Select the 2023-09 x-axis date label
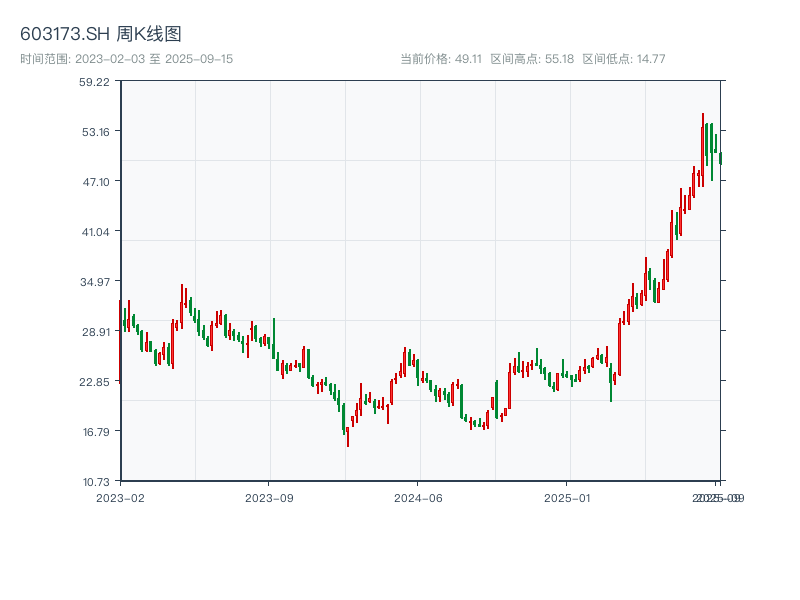 click(269, 497)
